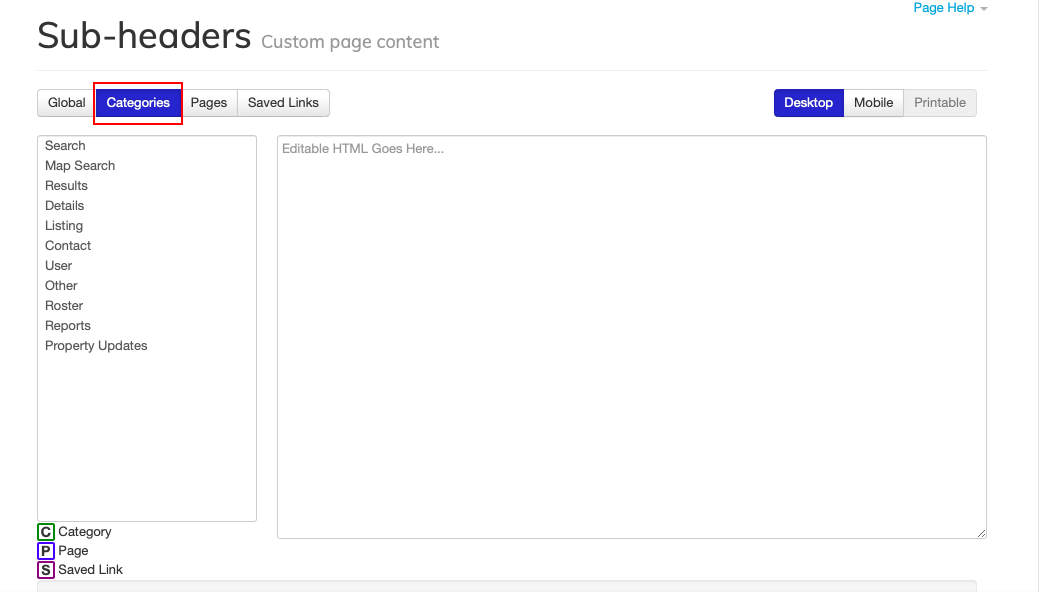Select the Map Search category

[x=79, y=165]
